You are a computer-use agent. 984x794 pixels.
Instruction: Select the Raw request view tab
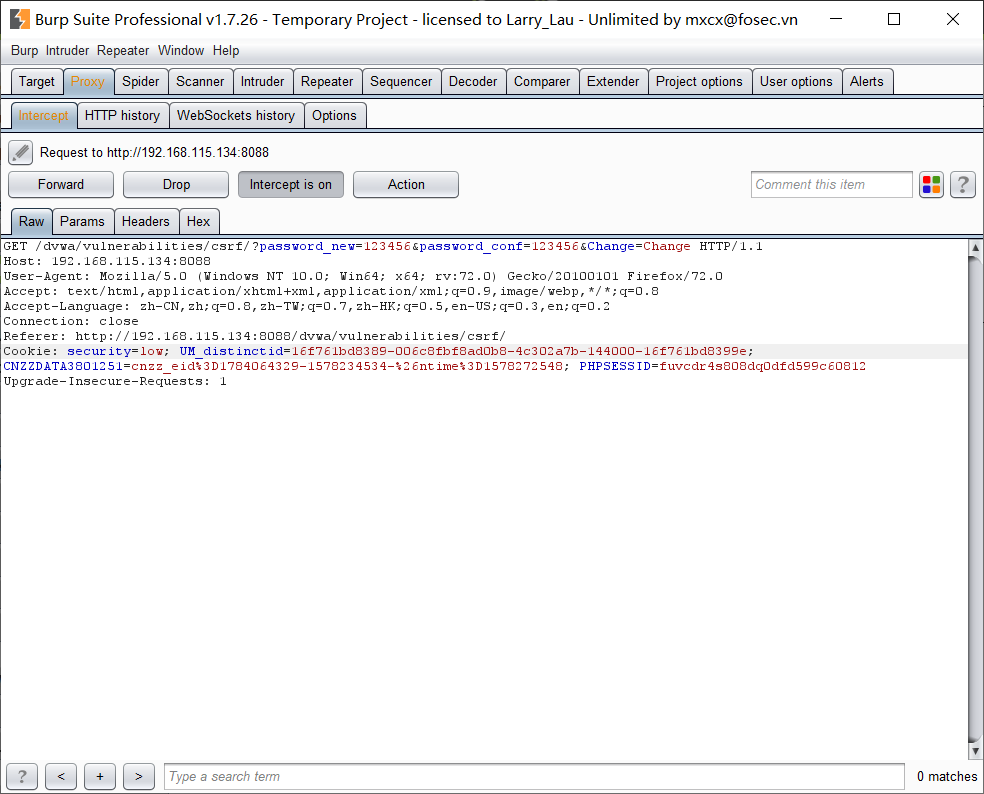click(31, 222)
